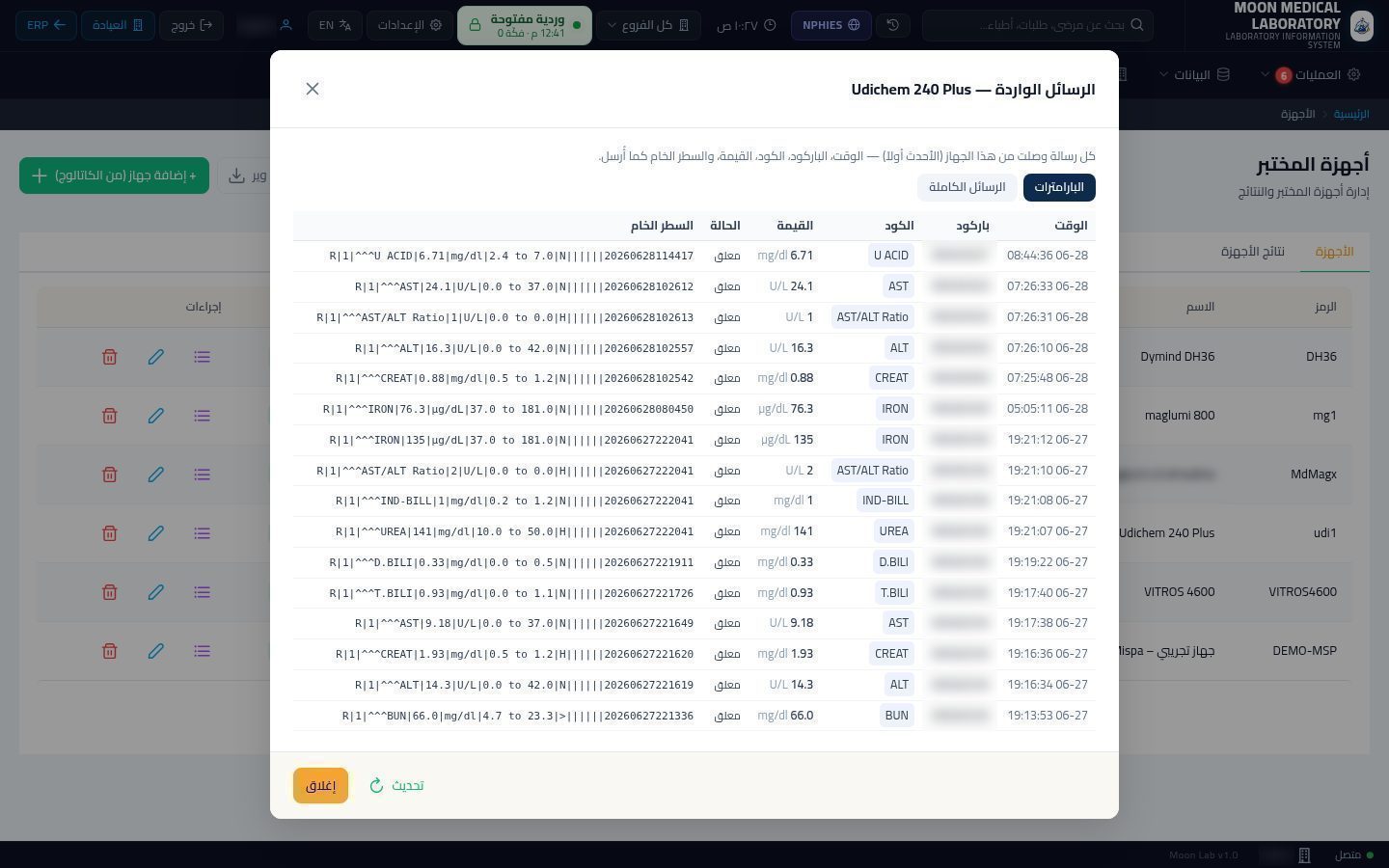Switch to the الرسائل الكاملة tab
This screenshot has width=1389, height=868.
(x=967, y=187)
